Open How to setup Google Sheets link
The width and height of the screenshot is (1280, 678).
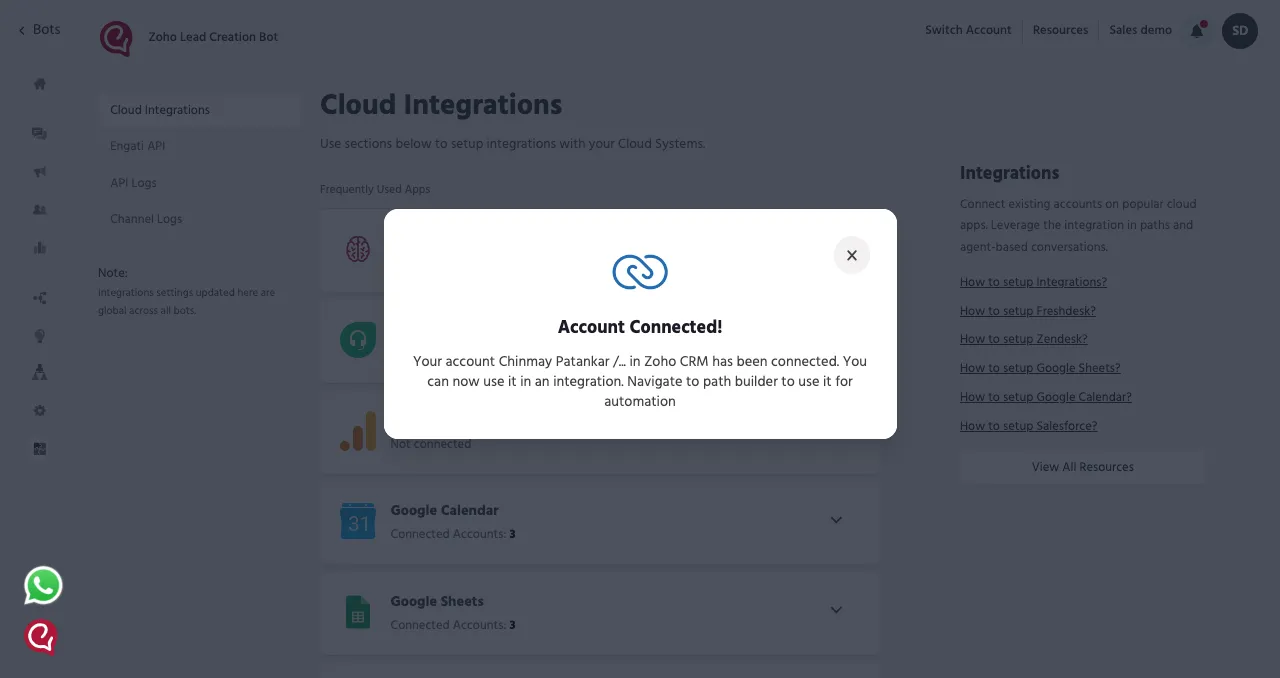(x=1040, y=368)
